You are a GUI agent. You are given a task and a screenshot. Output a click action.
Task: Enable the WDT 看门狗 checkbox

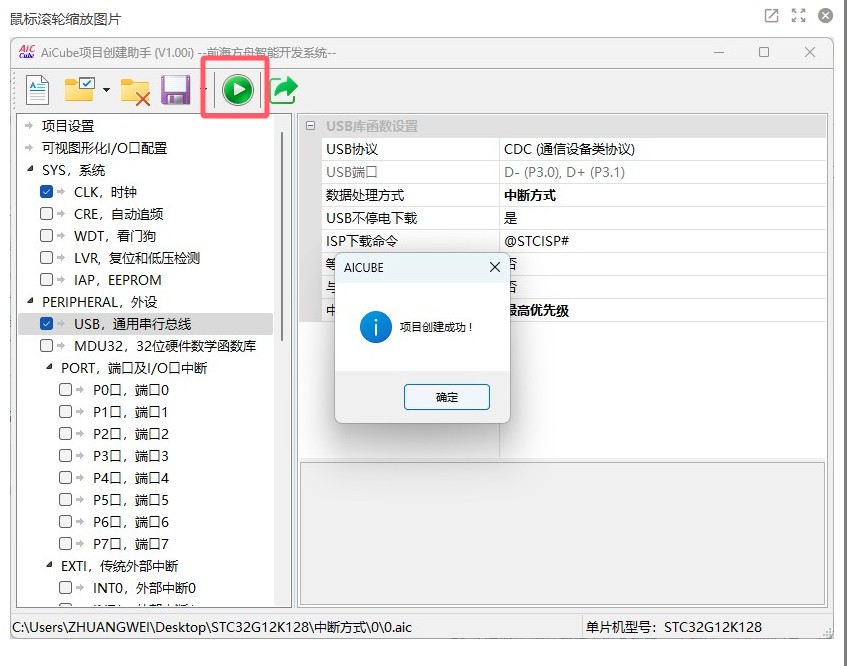click(46, 236)
